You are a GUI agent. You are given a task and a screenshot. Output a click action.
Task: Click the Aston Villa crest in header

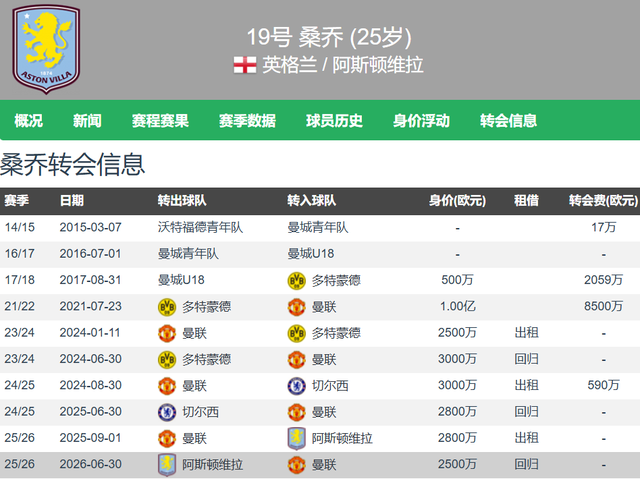pos(46,49)
